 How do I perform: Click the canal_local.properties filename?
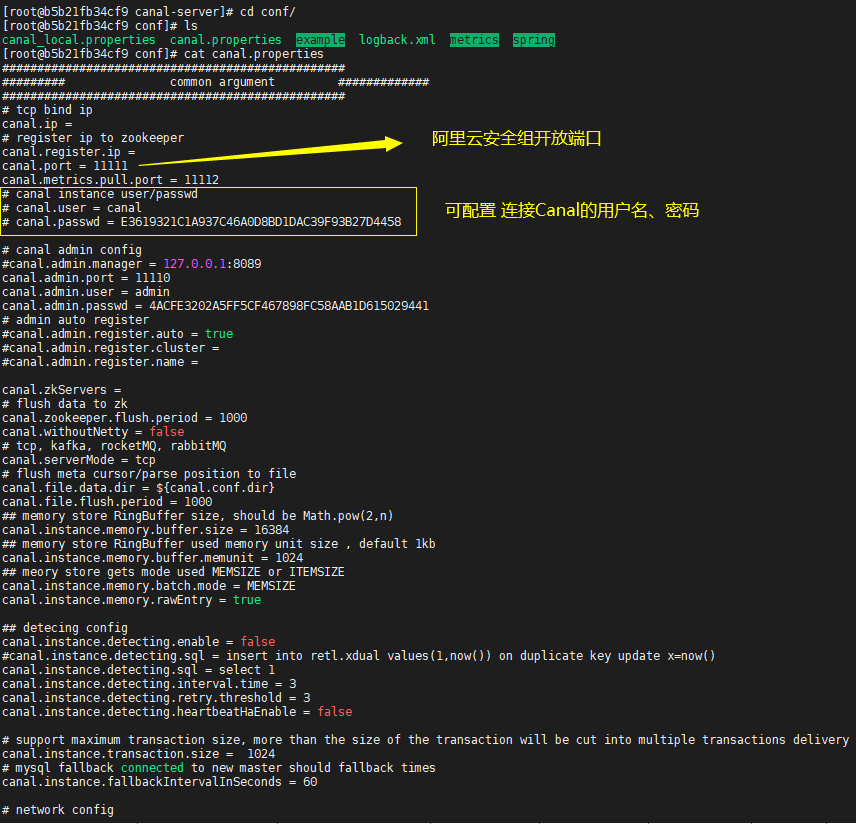(79, 39)
